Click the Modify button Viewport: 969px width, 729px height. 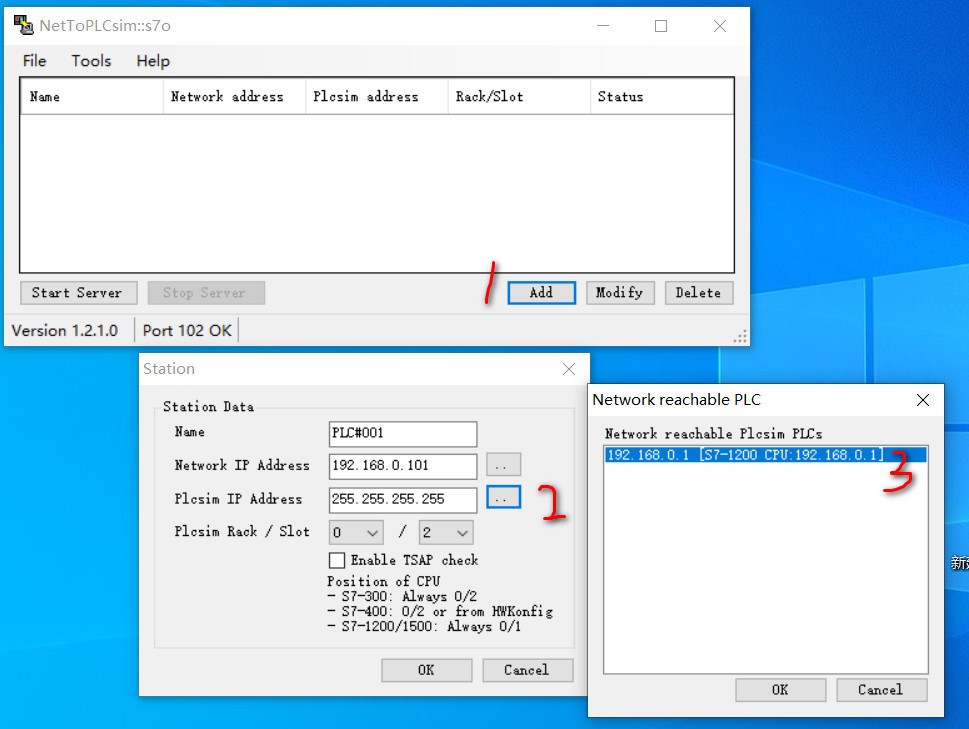(619, 293)
